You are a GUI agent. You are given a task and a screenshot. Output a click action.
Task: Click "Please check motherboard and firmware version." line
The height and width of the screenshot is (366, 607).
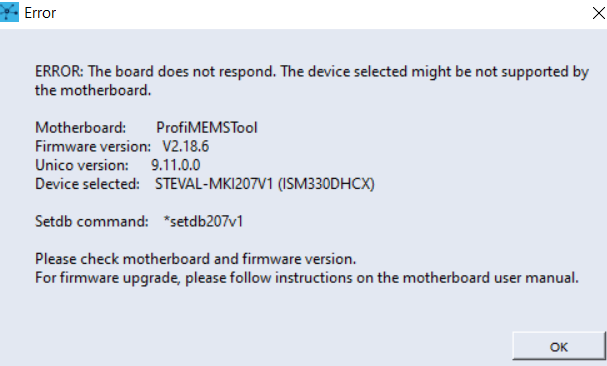(x=195, y=259)
